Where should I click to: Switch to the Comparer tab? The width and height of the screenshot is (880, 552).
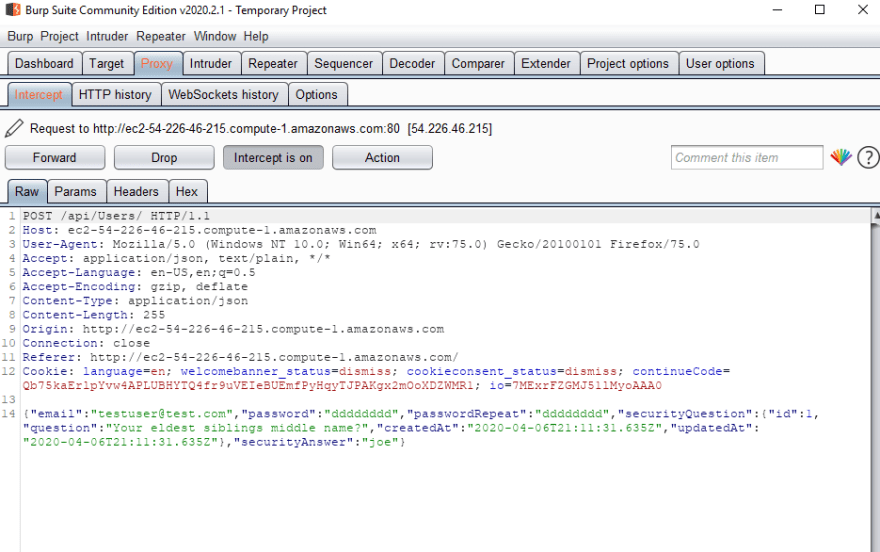click(478, 63)
